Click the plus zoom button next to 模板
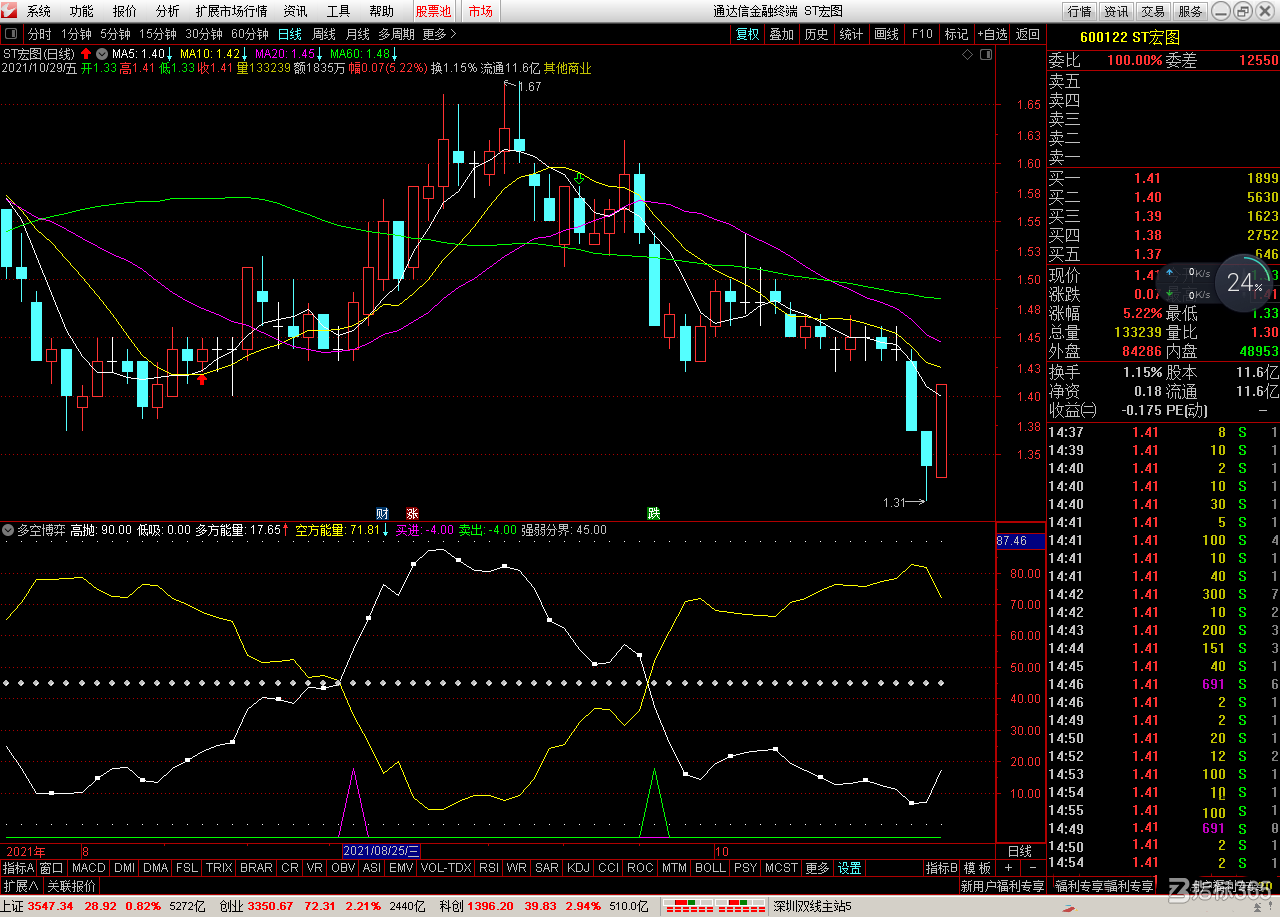Viewport: 1280px width, 918px height. 1009,868
